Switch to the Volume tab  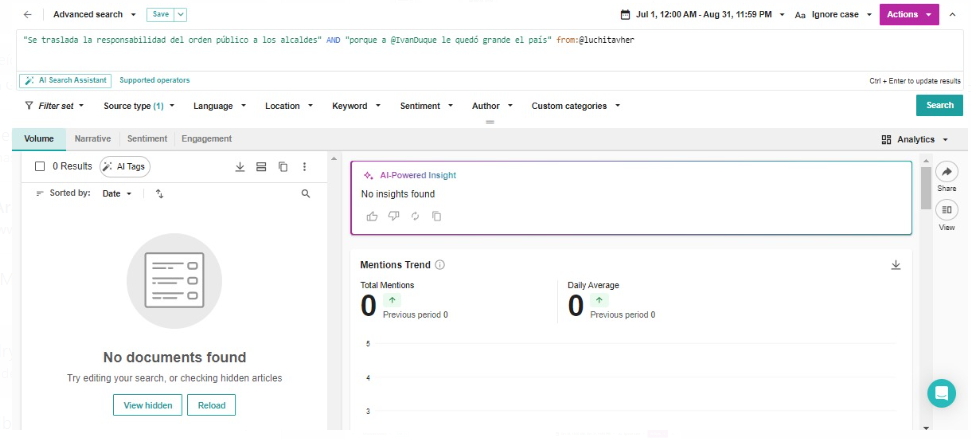point(39,139)
